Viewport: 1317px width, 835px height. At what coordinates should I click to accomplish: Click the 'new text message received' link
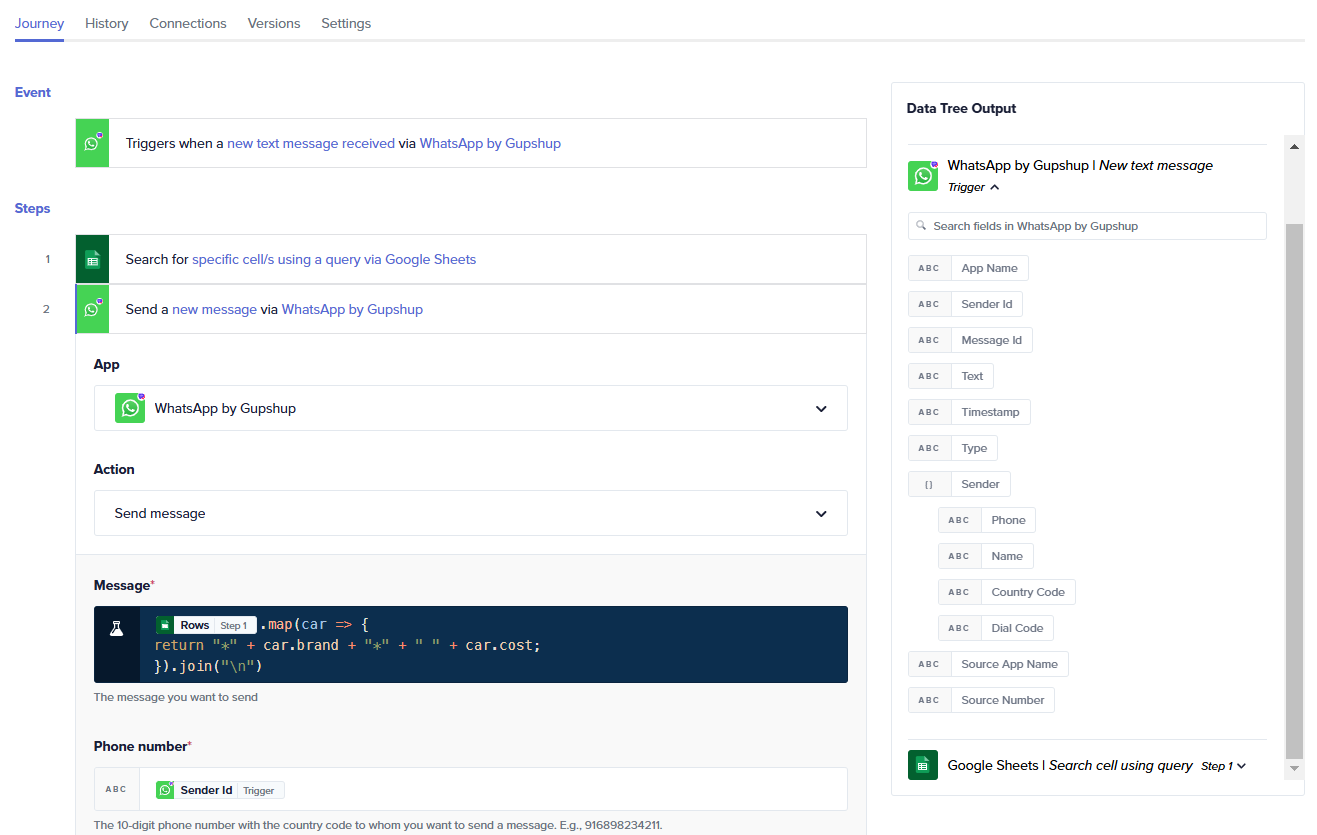311,143
